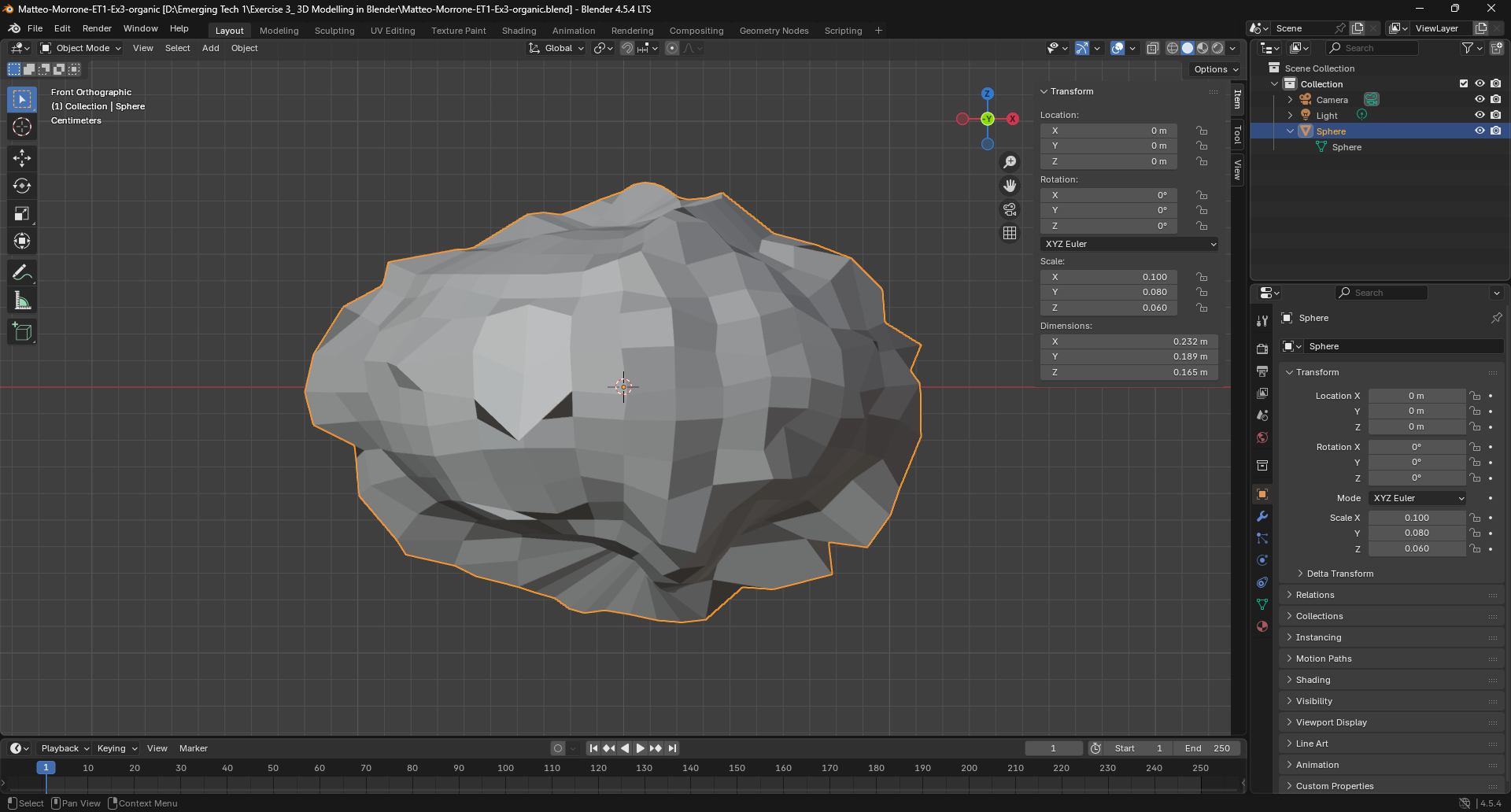Toggle Light visibility eye icon
Screen dimensions: 1511x812
coord(1480,115)
